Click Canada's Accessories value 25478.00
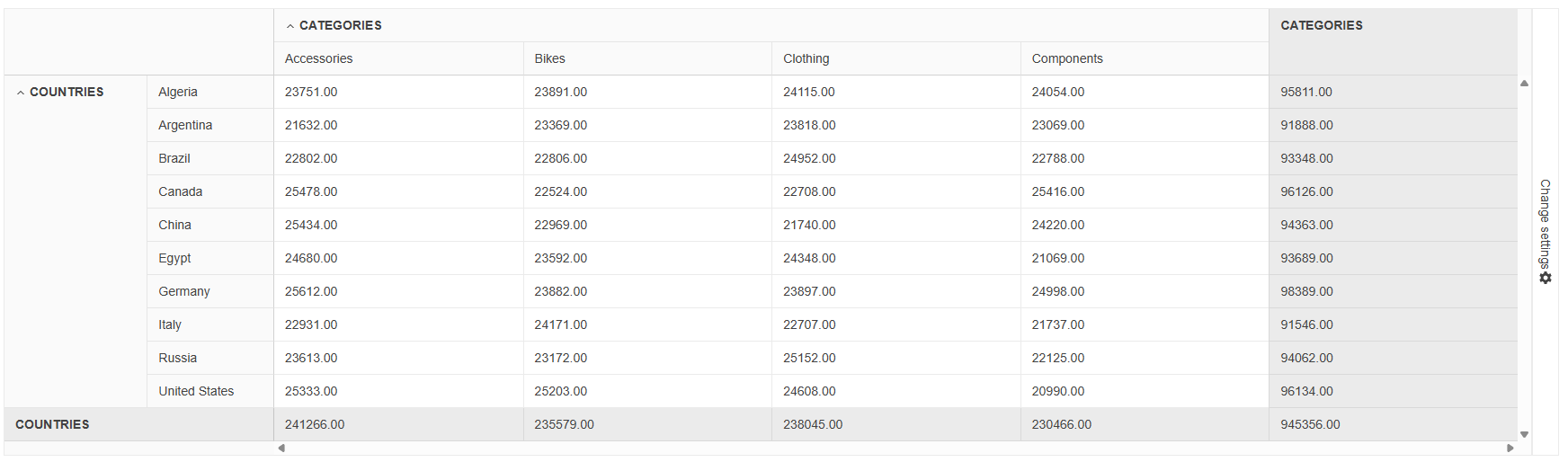This screenshot has width=1568, height=462. click(311, 191)
